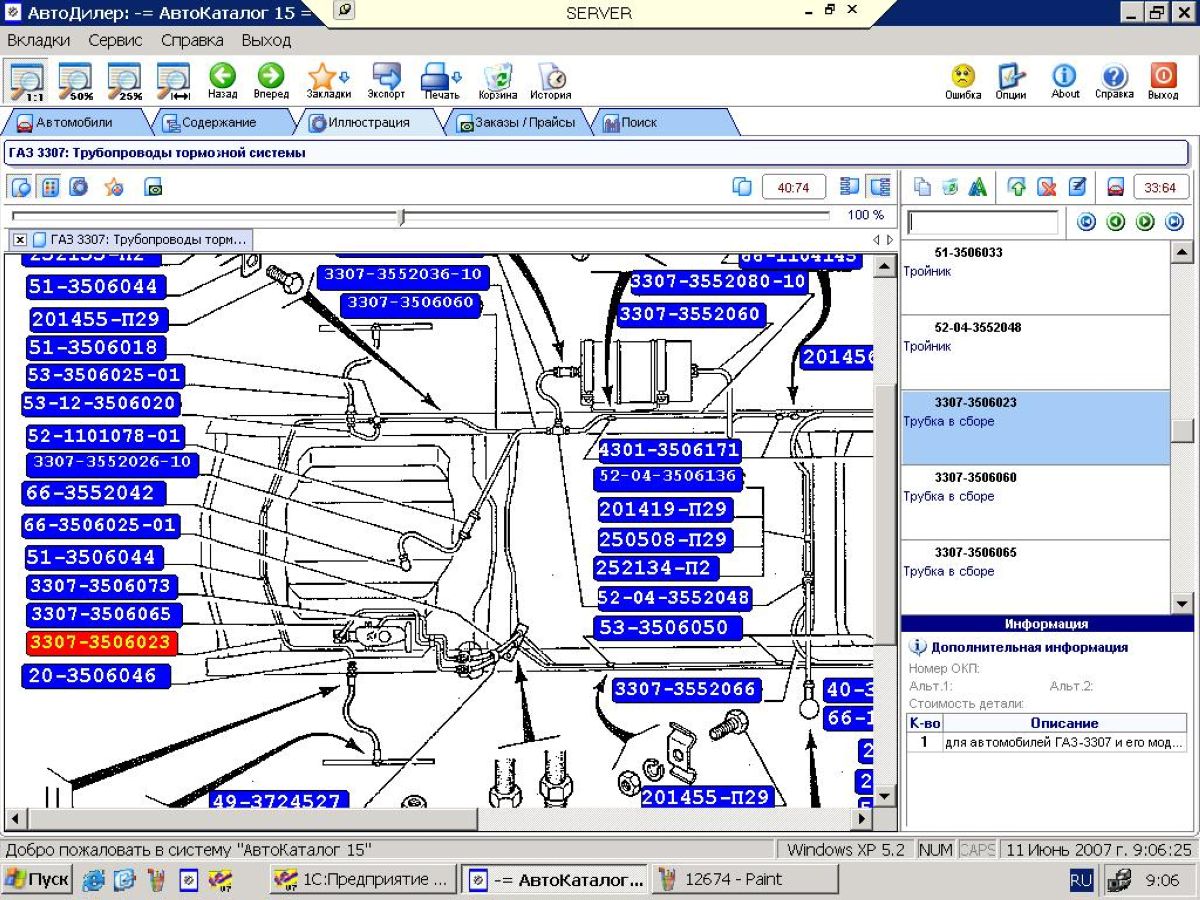Go forward with the Вперед button
The width and height of the screenshot is (1200, 900).
pos(270,80)
